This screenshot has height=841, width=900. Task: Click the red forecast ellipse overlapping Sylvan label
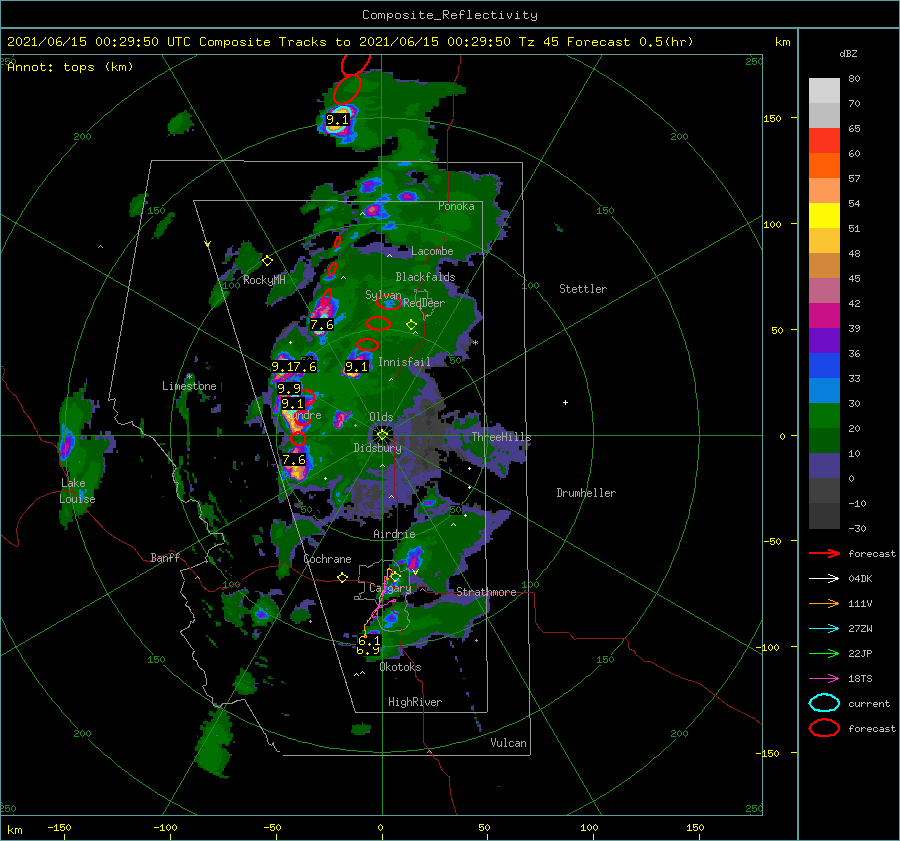click(389, 303)
